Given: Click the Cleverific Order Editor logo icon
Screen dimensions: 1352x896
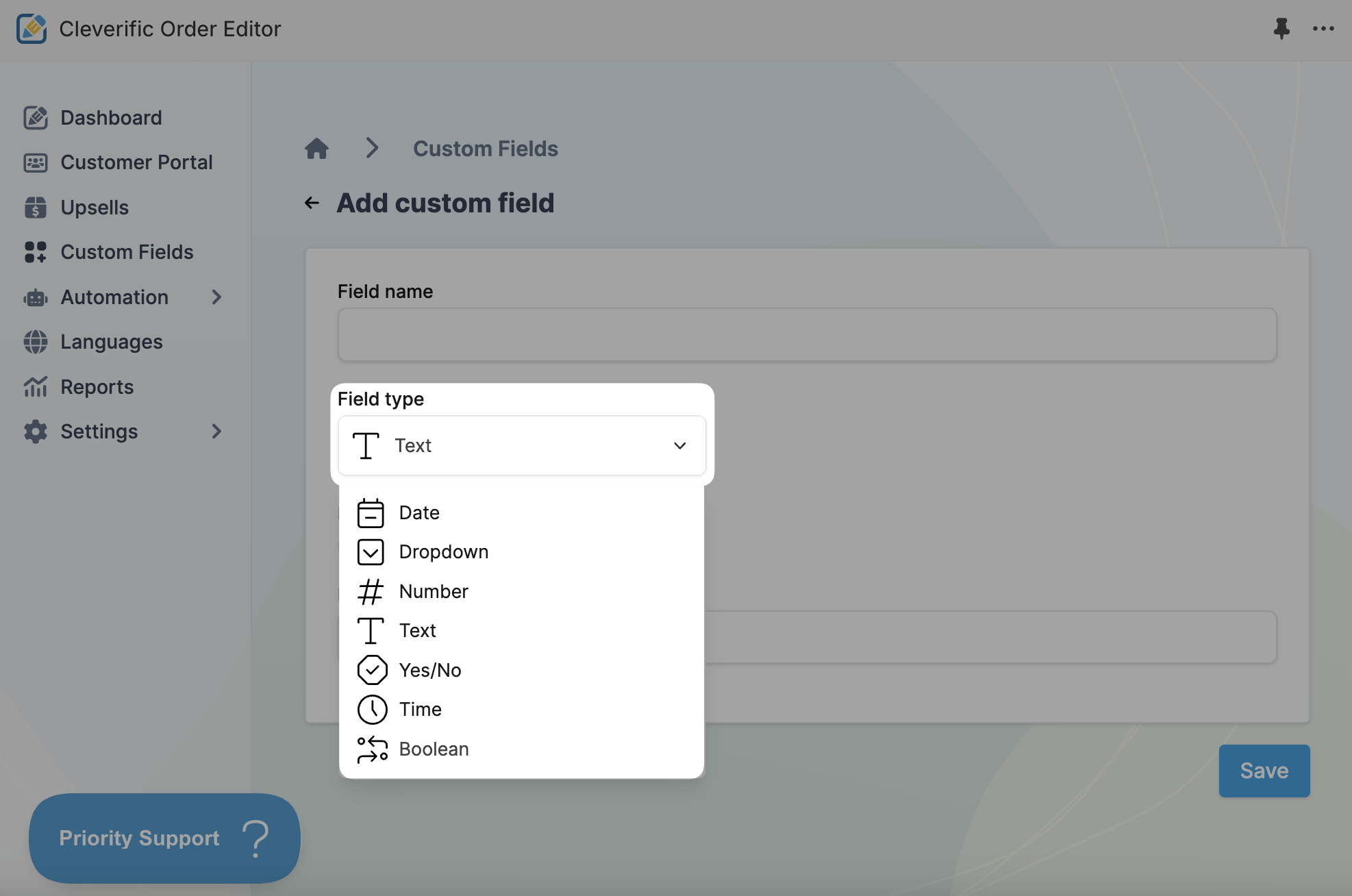Looking at the screenshot, I should [32, 29].
